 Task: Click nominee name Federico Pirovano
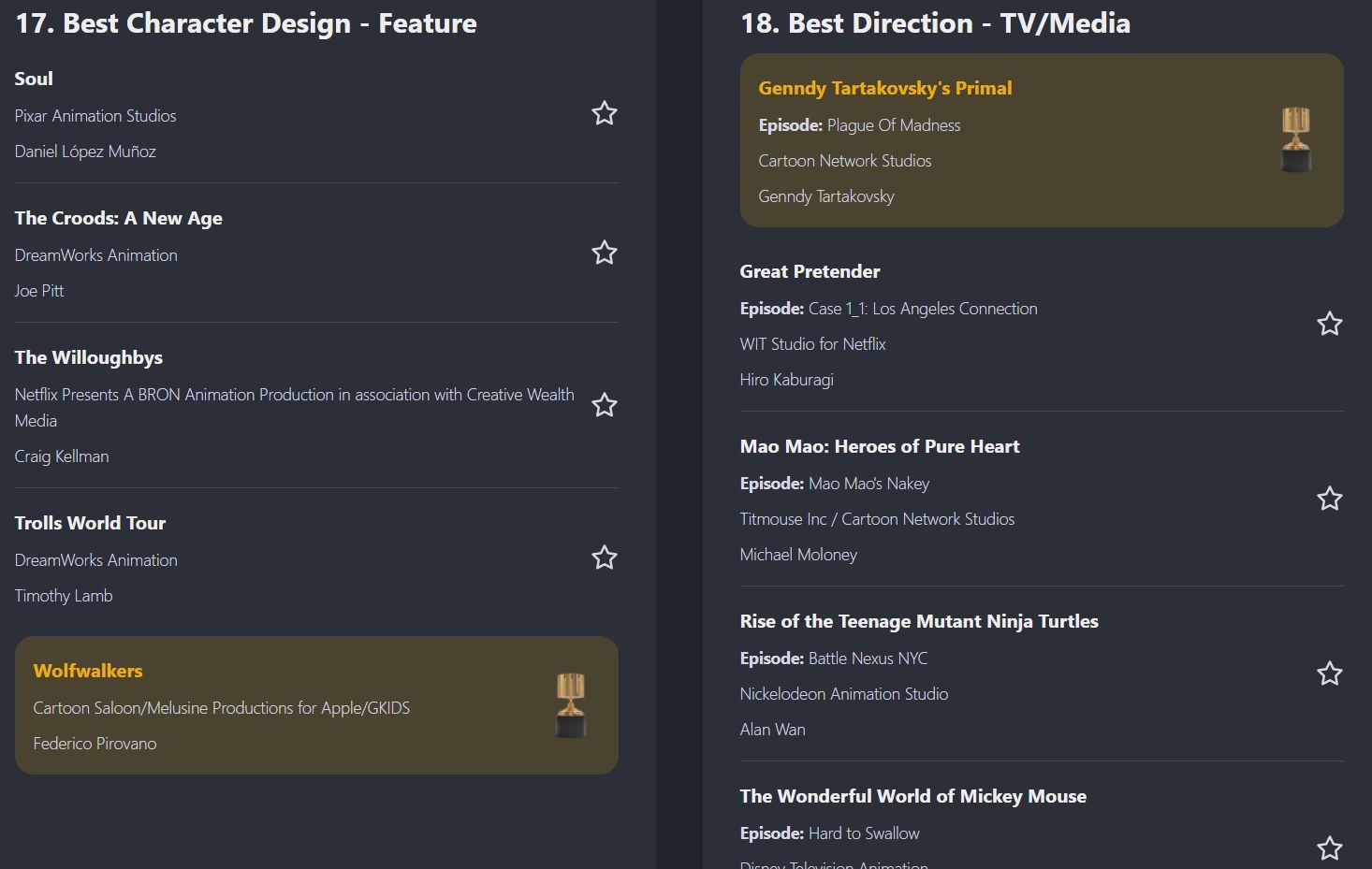coord(95,744)
